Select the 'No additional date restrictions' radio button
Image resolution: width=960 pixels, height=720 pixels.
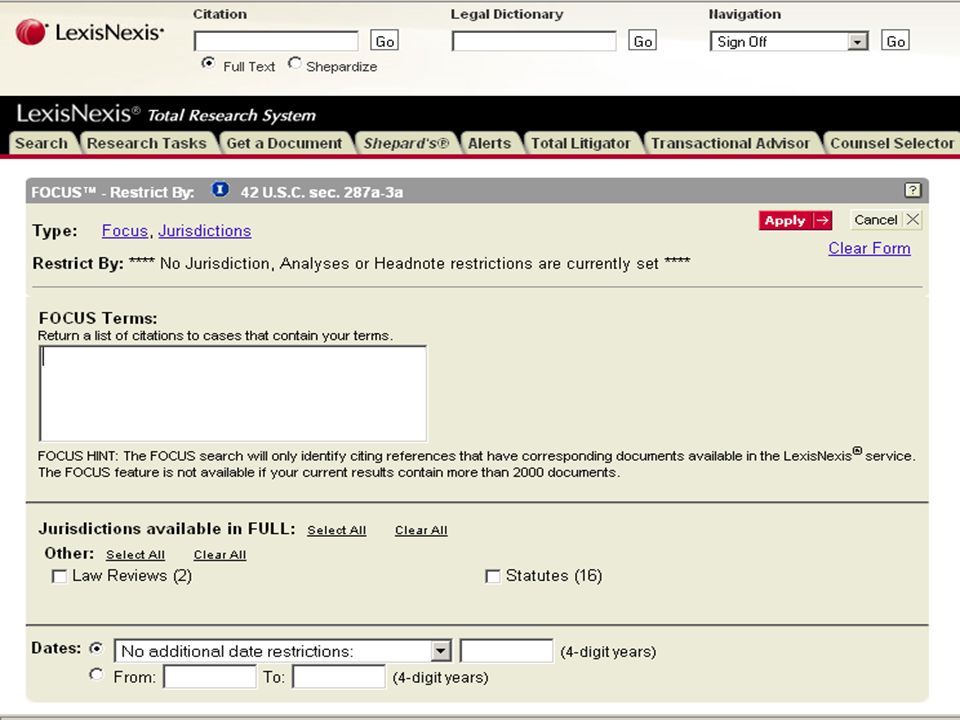(96, 648)
